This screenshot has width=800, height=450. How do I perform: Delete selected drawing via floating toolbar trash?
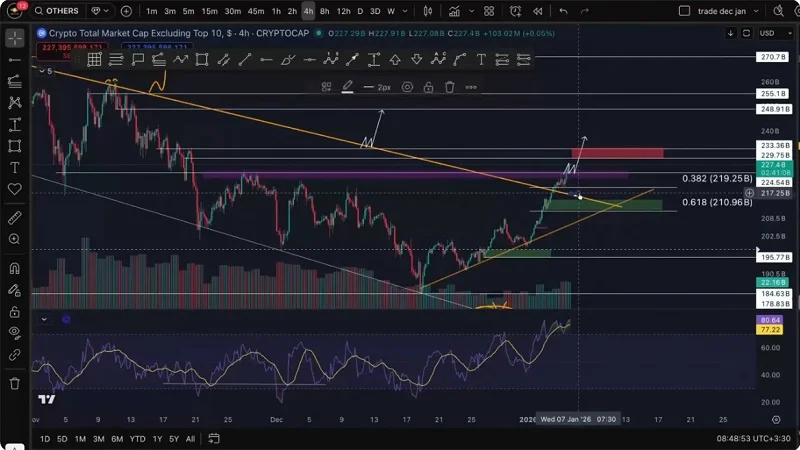pos(450,87)
